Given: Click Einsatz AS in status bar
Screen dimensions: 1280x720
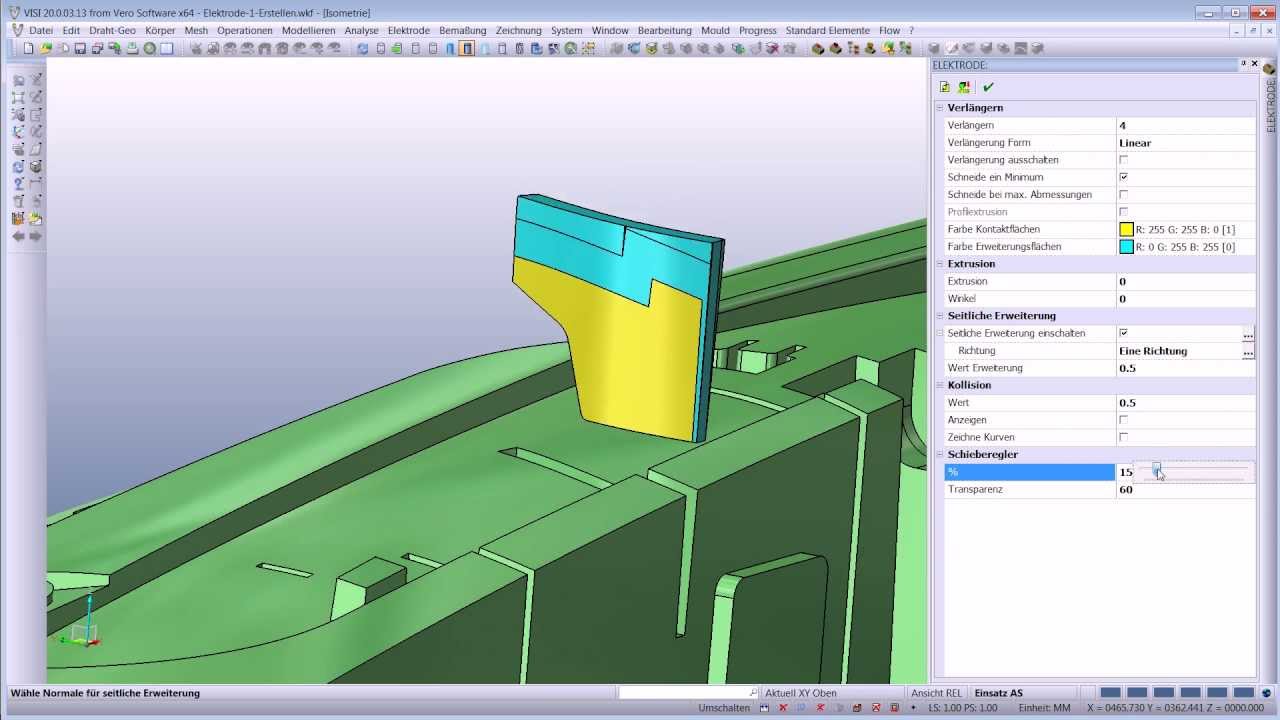Looking at the screenshot, I should pos(998,693).
